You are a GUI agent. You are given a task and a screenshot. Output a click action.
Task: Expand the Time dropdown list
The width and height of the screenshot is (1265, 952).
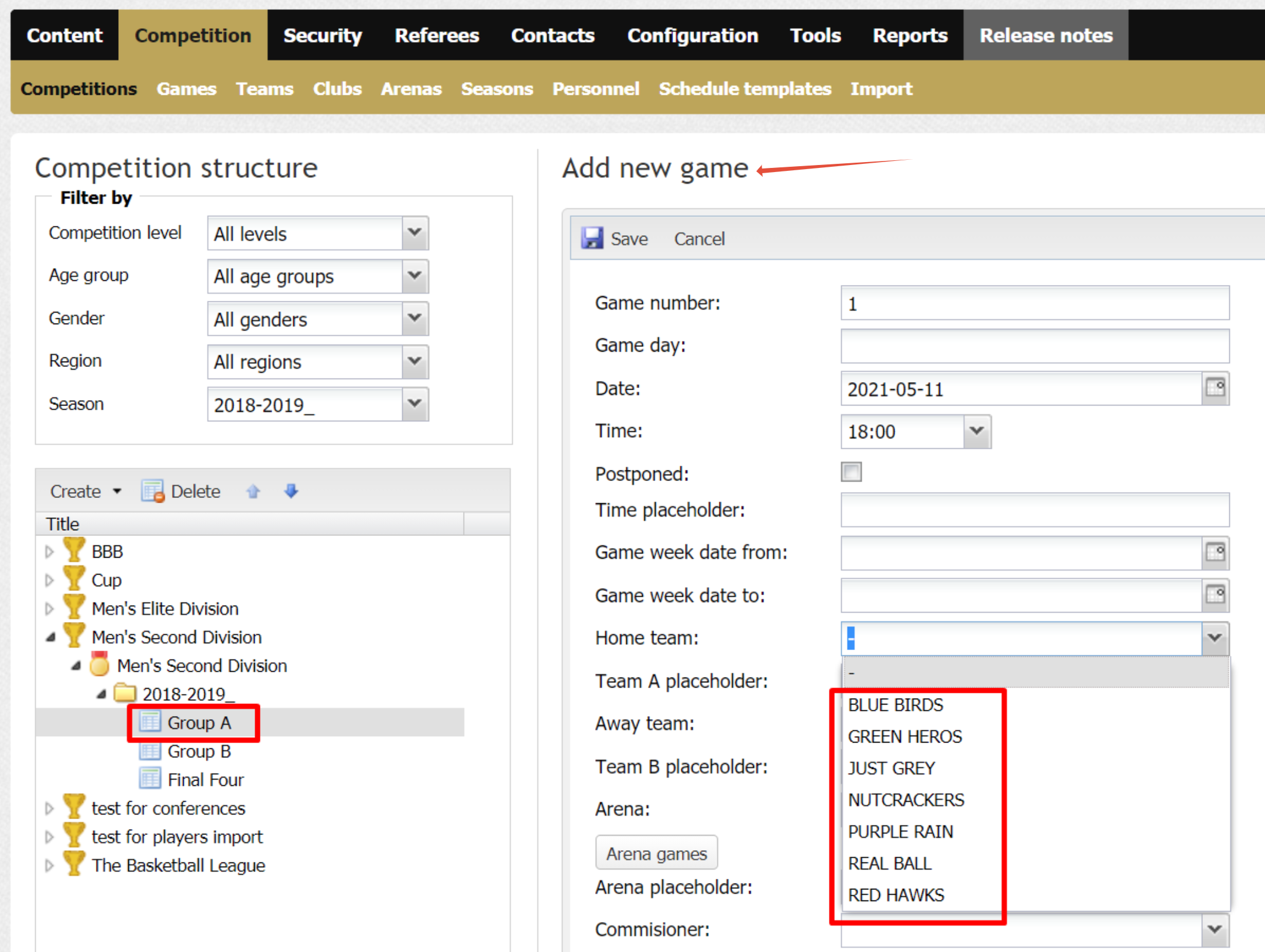(976, 431)
